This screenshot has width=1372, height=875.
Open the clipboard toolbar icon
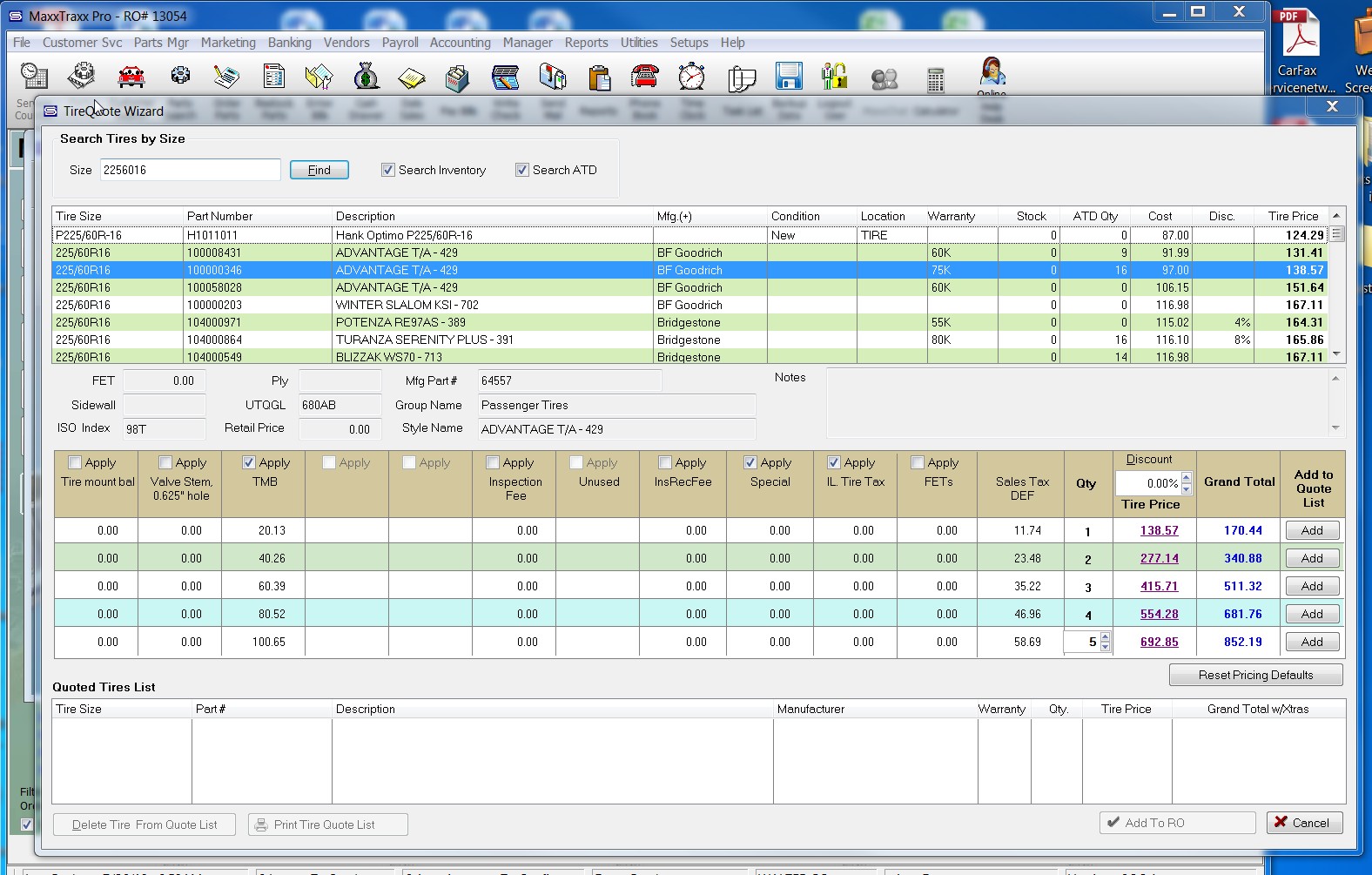pos(599,77)
